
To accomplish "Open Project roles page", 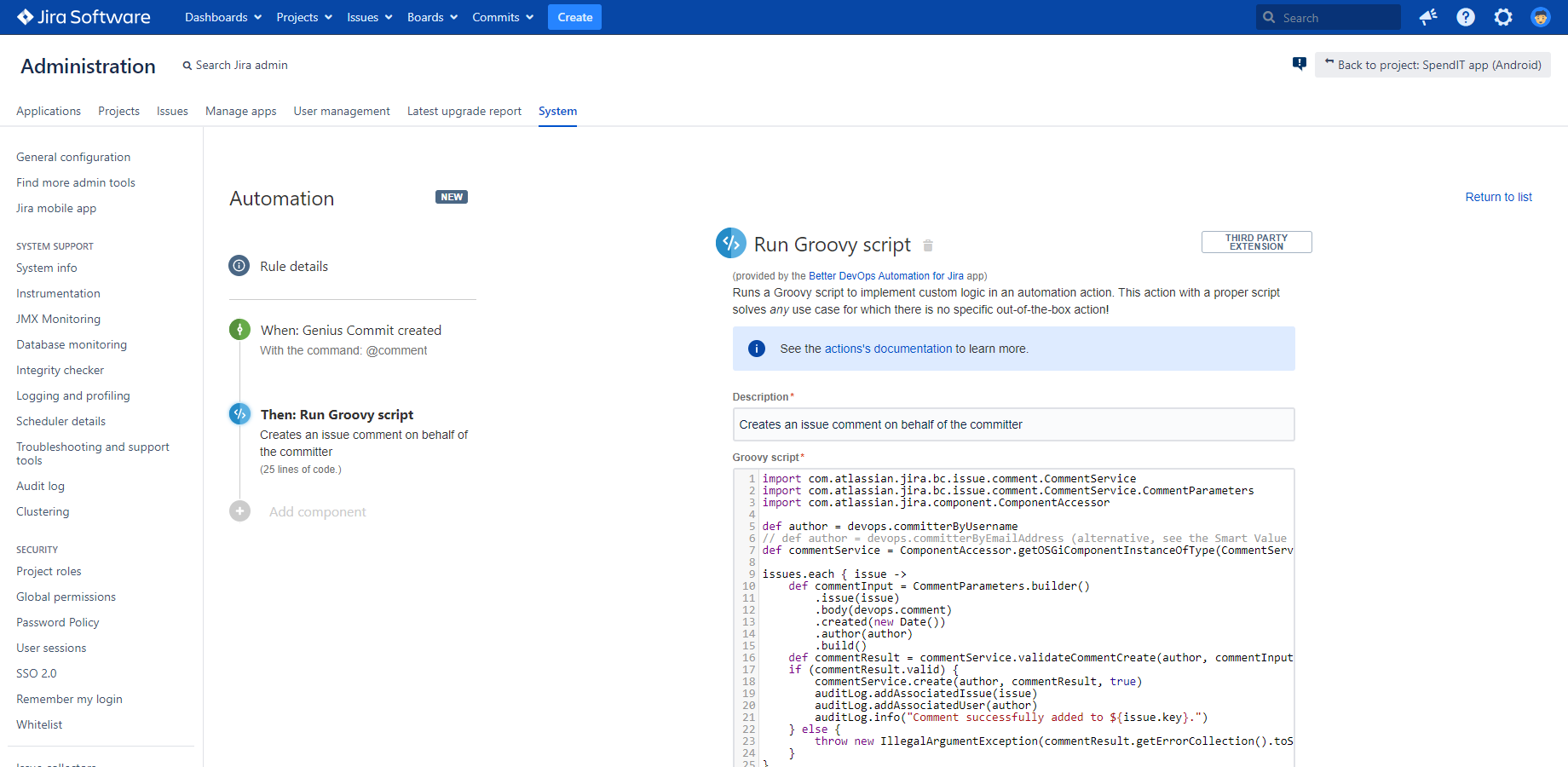I will click(x=49, y=571).
